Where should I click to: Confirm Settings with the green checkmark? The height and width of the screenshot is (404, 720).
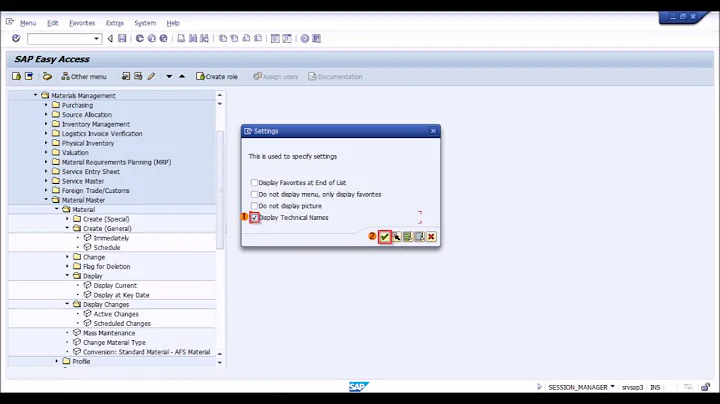pos(384,236)
